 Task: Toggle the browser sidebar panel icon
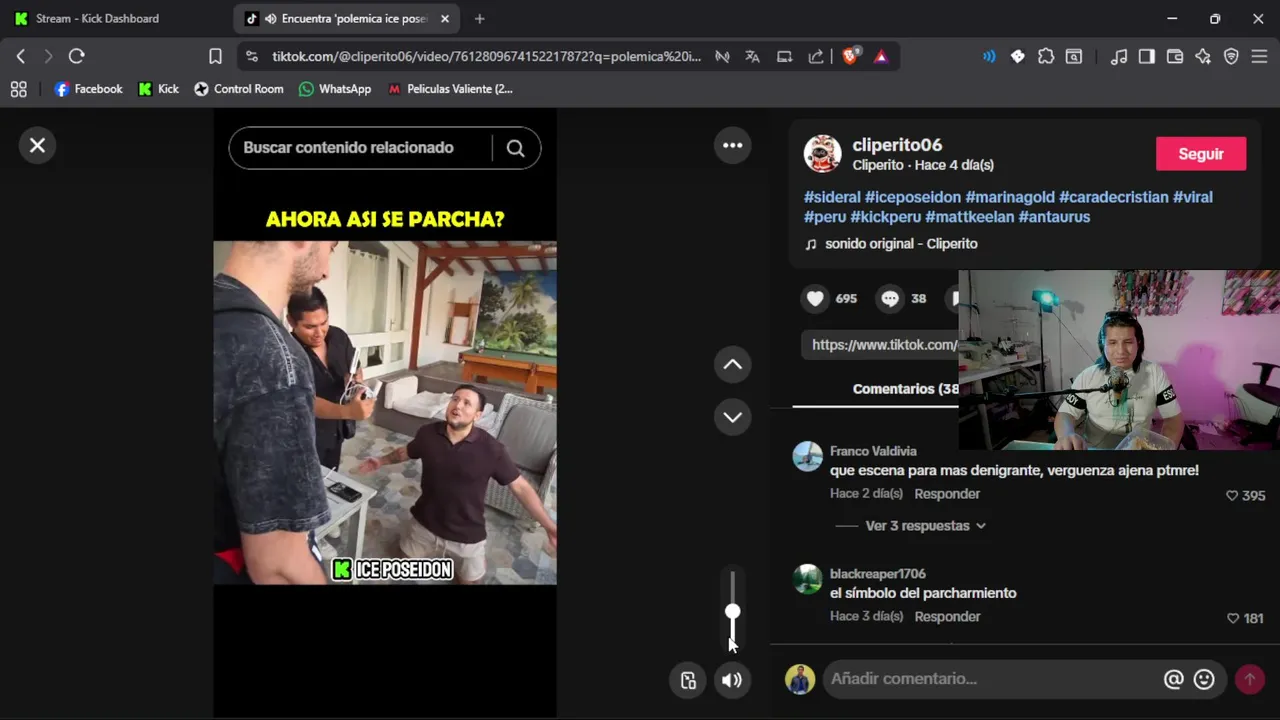[1147, 57]
